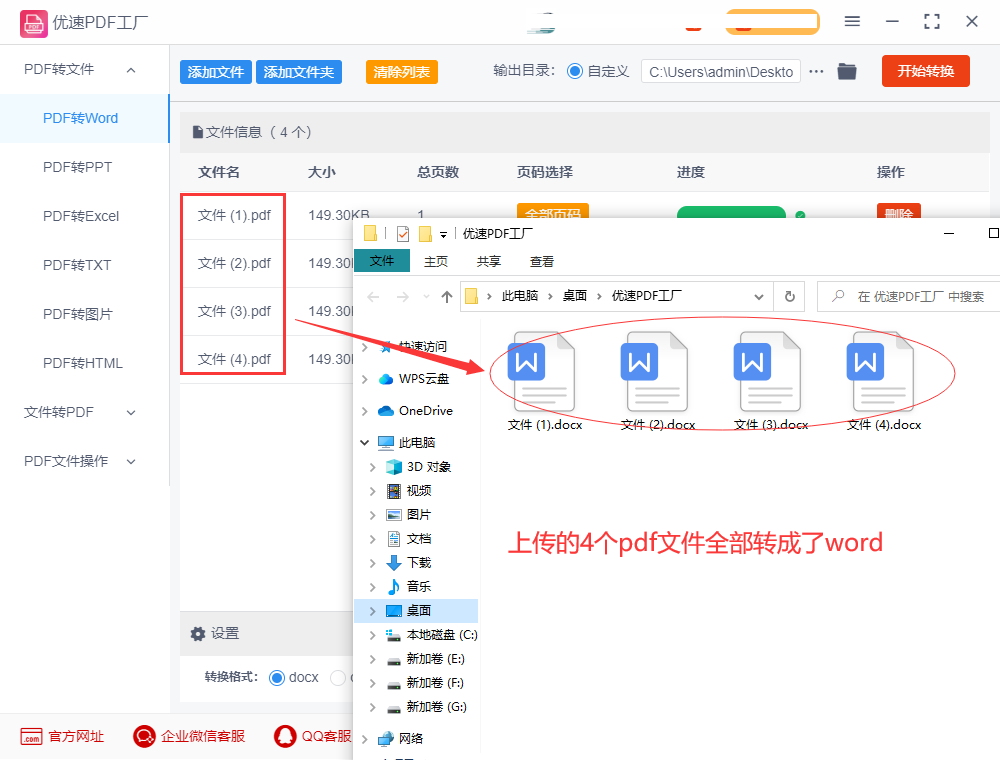Viewport: 1000px width, 760px height.
Task: Select the 桌面 item in navigation tree
Action: [416, 611]
